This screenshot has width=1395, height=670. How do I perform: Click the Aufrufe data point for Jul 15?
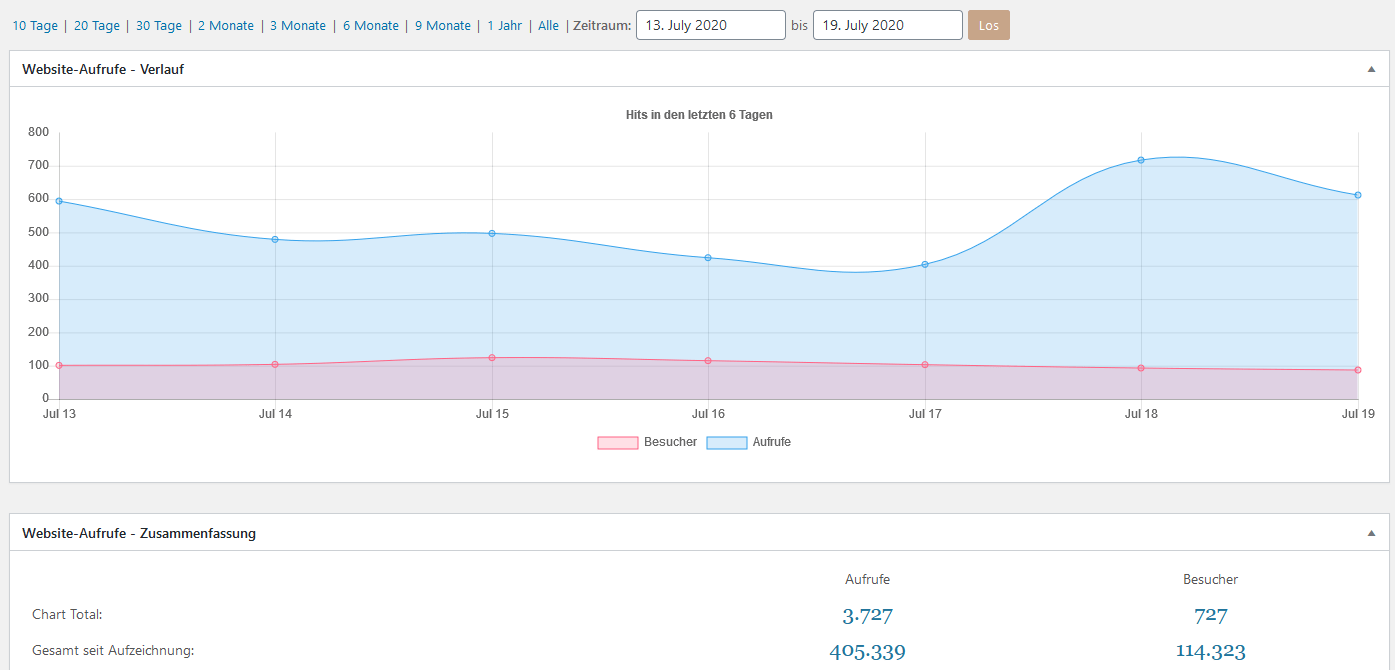pyautogui.click(x=492, y=233)
